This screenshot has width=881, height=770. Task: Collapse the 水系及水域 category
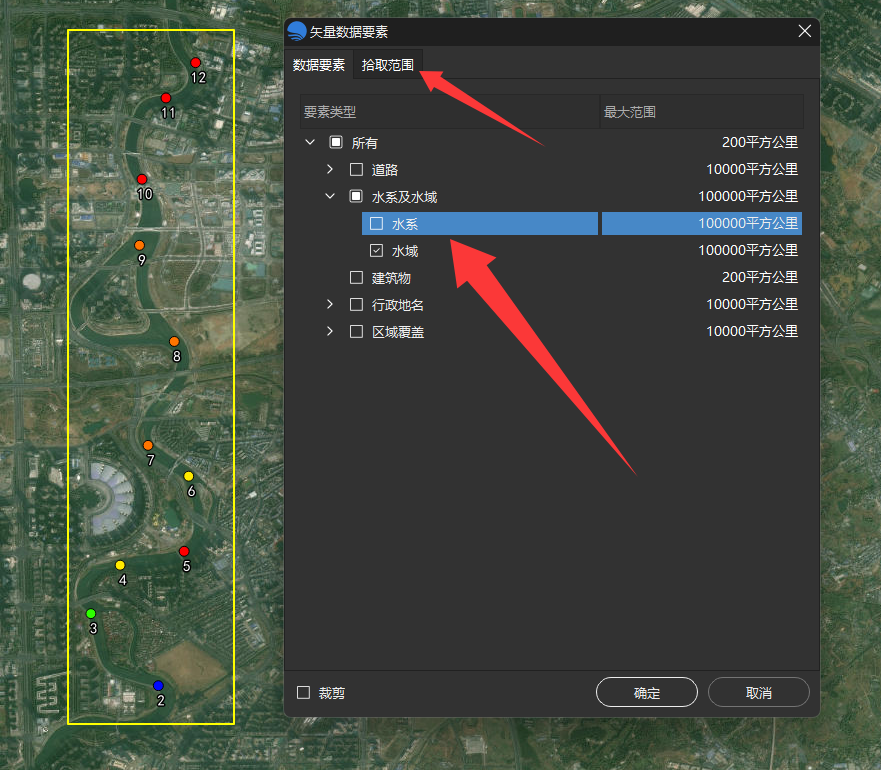click(330, 196)
